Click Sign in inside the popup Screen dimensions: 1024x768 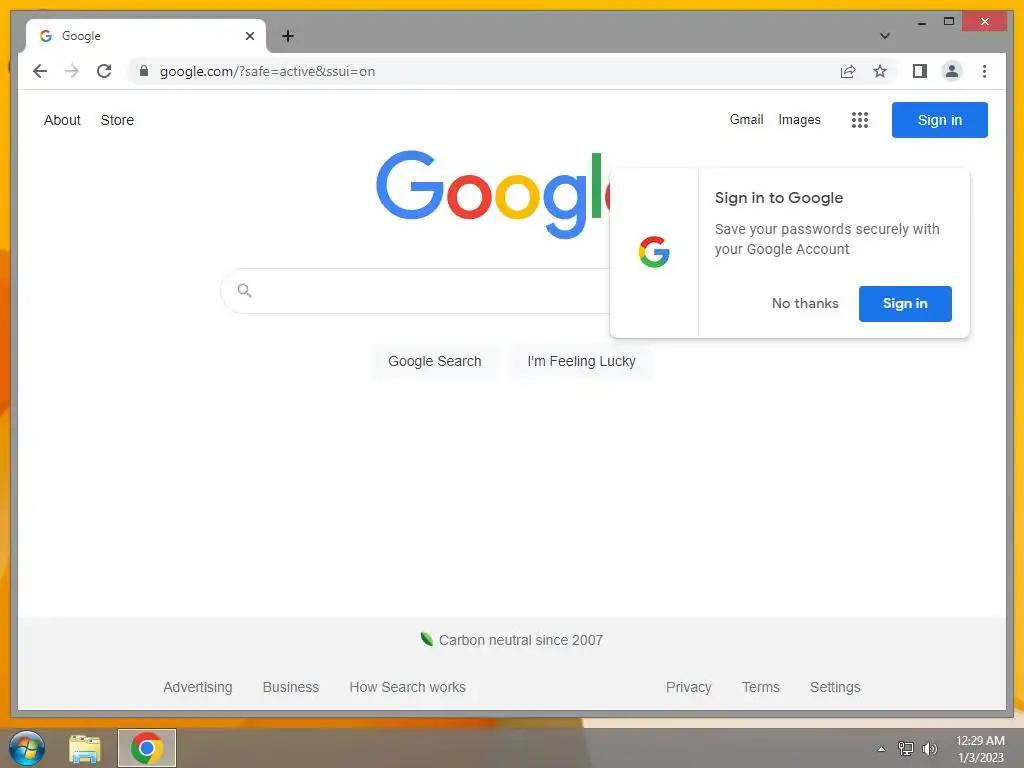click(x=904, y=304)
